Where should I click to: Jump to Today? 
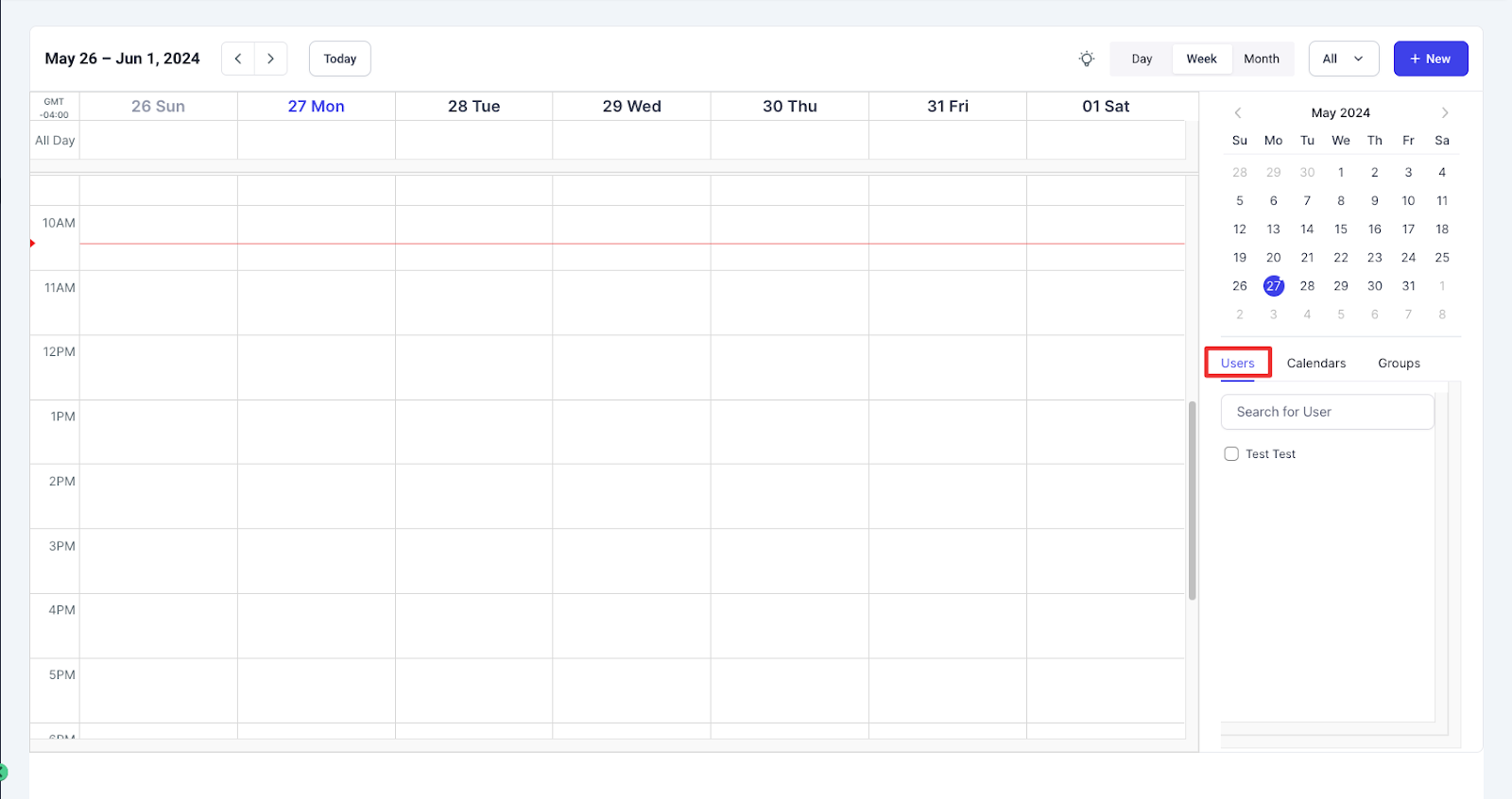(x=340, y=59)
